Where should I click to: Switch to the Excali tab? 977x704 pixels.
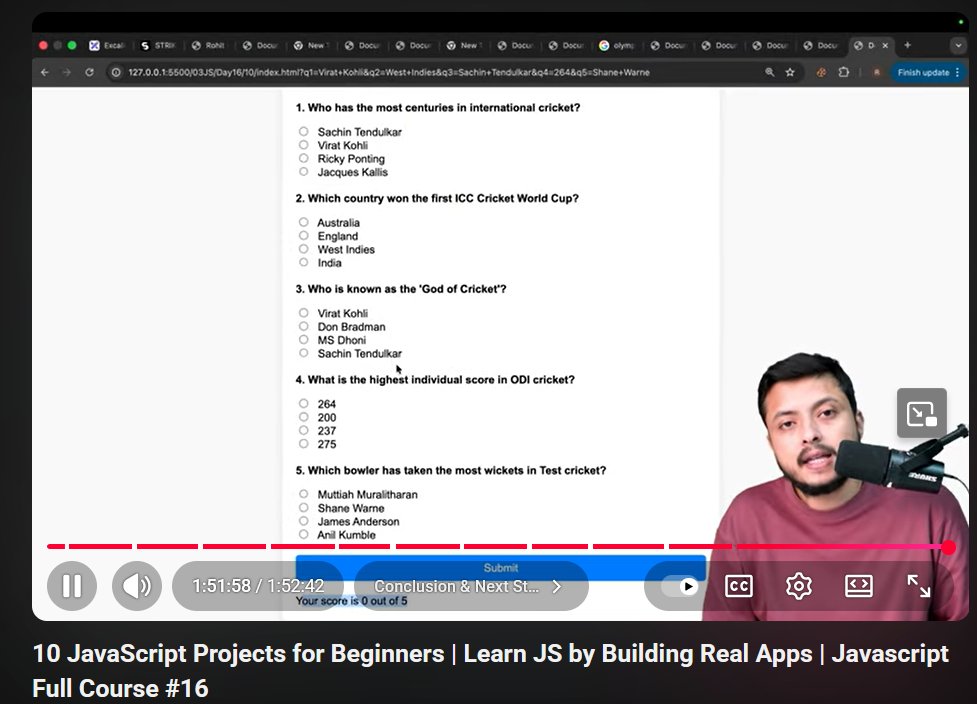click(x=107, y=45)
